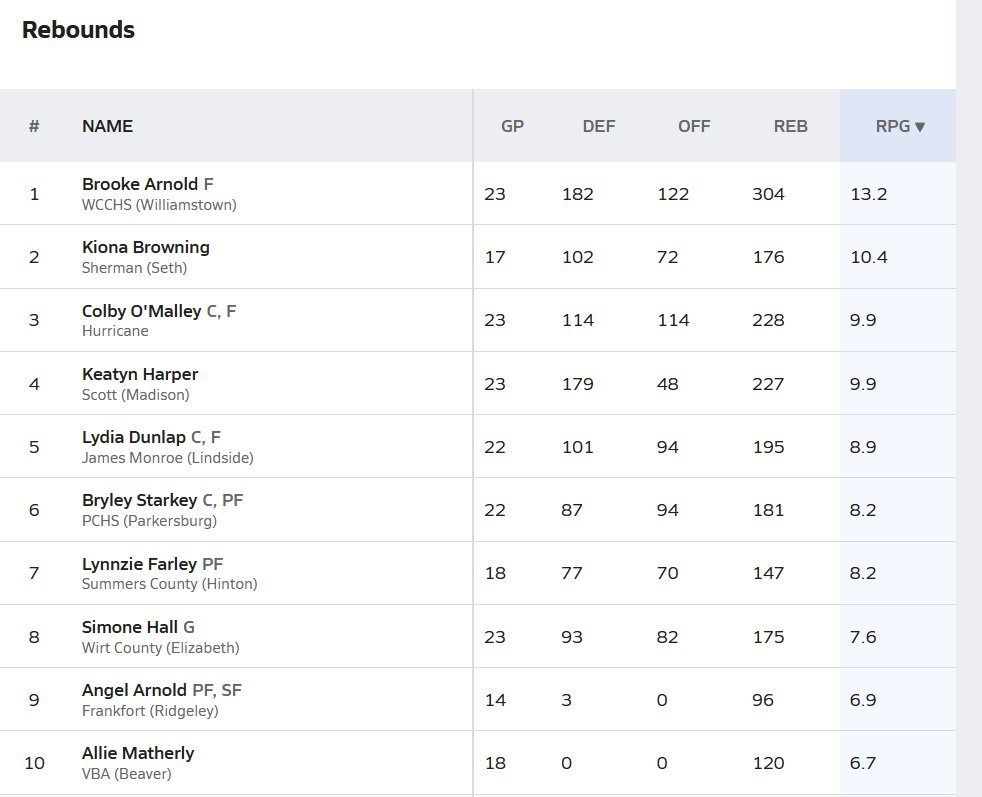This screenshot has width=982, height=797.
Task: Open Brooke Arnold player profile
Action: (x=140, y=184)
